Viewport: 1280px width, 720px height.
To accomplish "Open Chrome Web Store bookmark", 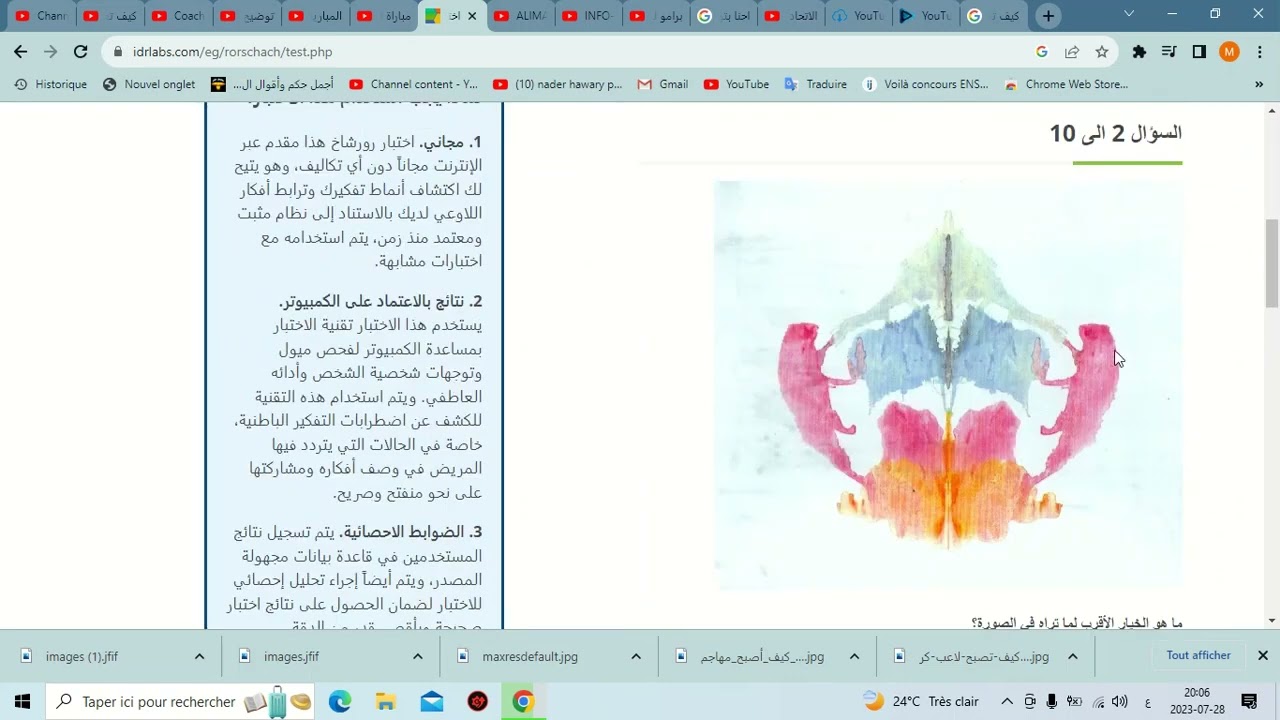I will [1066, 84].
